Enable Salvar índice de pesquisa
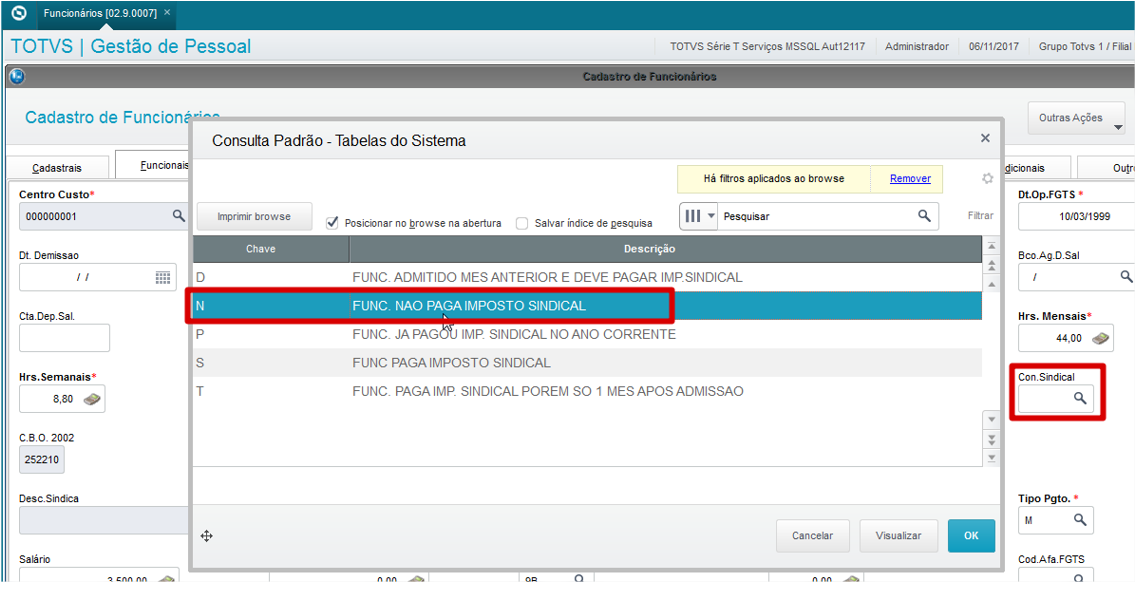 pyautogui.click(x=522, y=223)
